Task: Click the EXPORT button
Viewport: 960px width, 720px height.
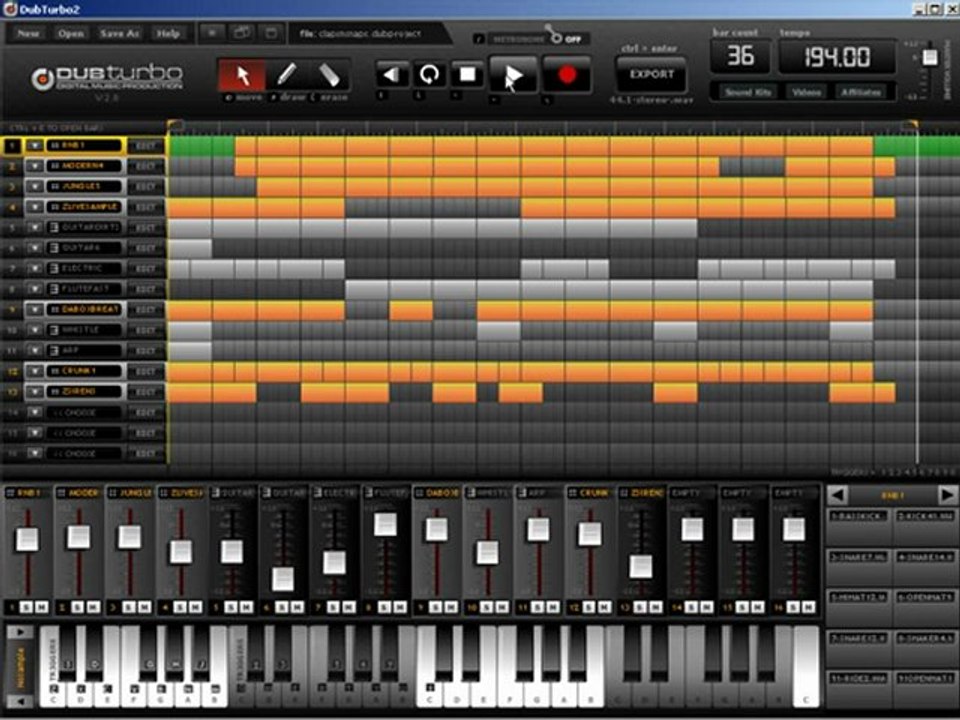Action: [x=651, y=75]
